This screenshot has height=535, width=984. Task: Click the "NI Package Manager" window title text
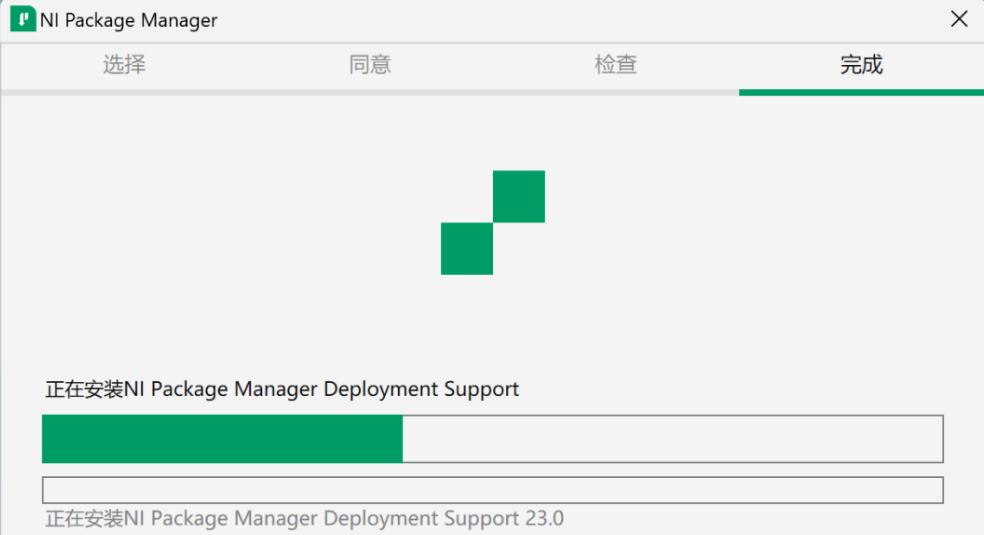pyautogui.click(x=128, y=20)
